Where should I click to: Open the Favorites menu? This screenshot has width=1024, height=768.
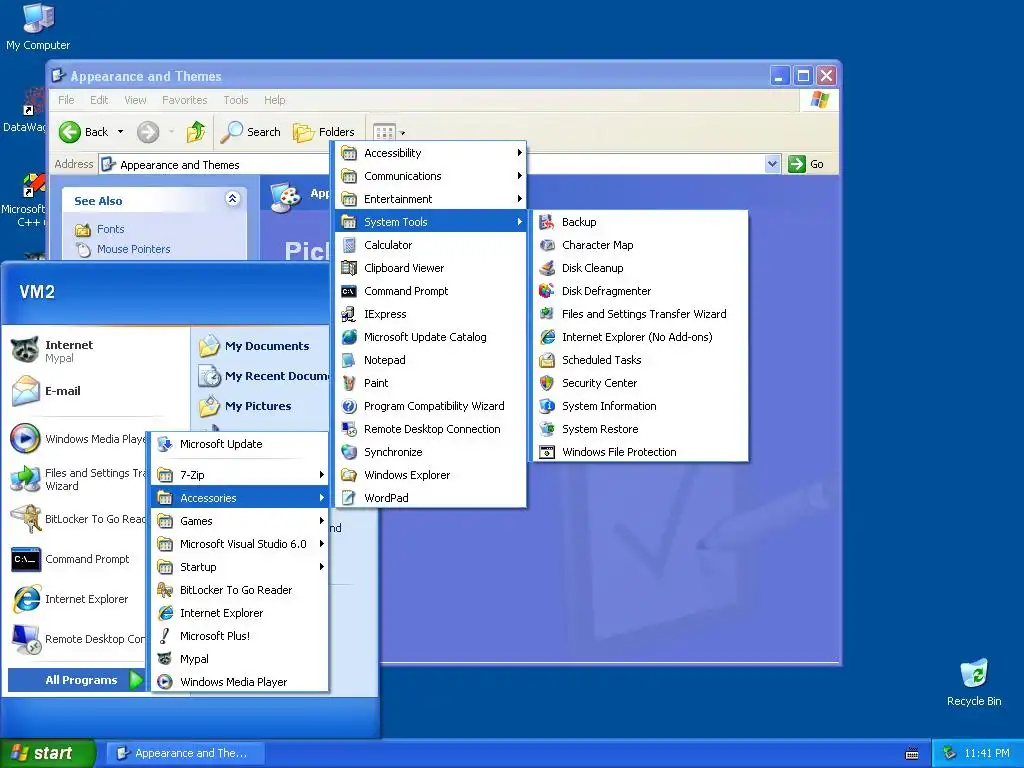point(185,100)
